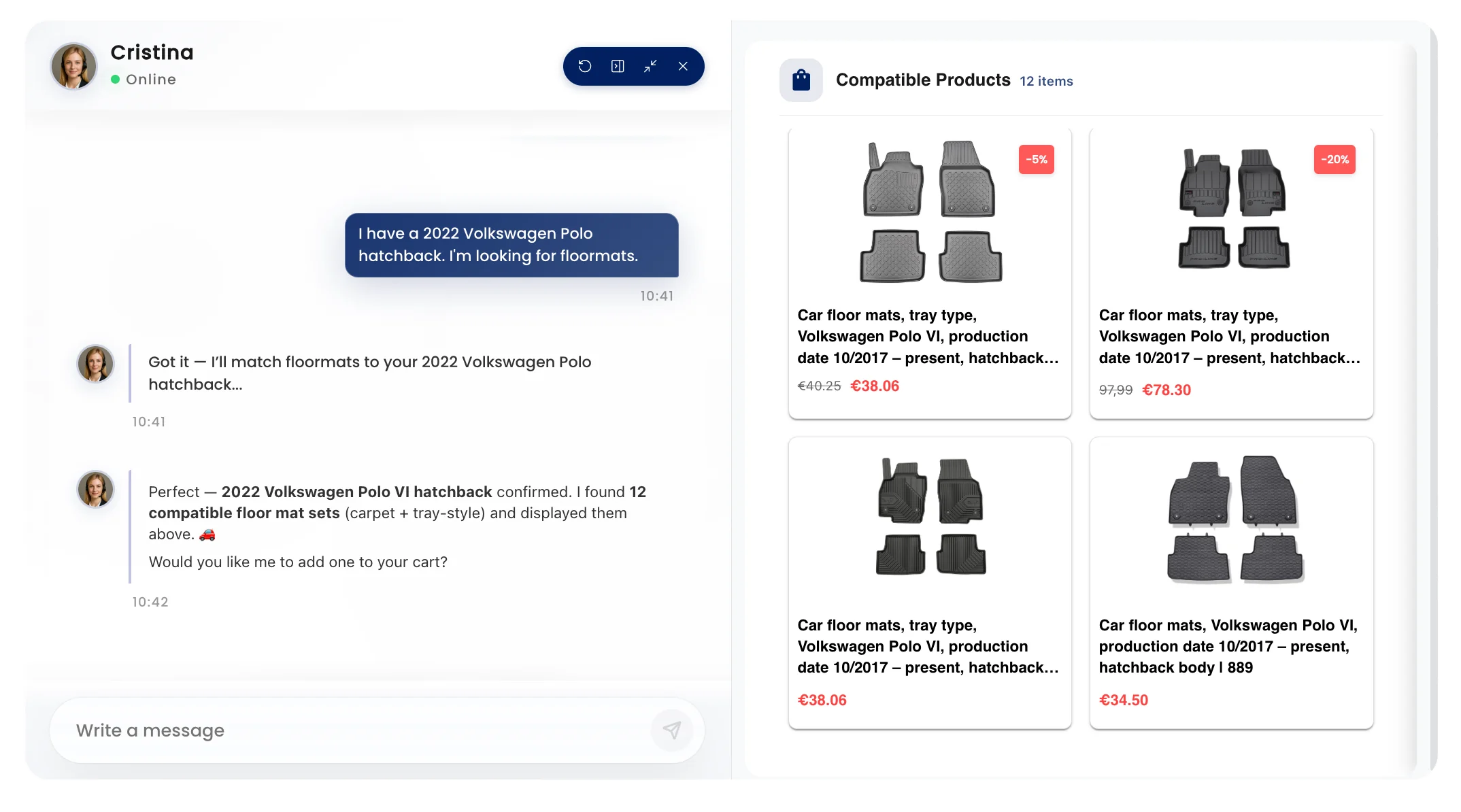Click the €34.50 price
This screenshot has width=1461, height=812.
coord(1124,700)
